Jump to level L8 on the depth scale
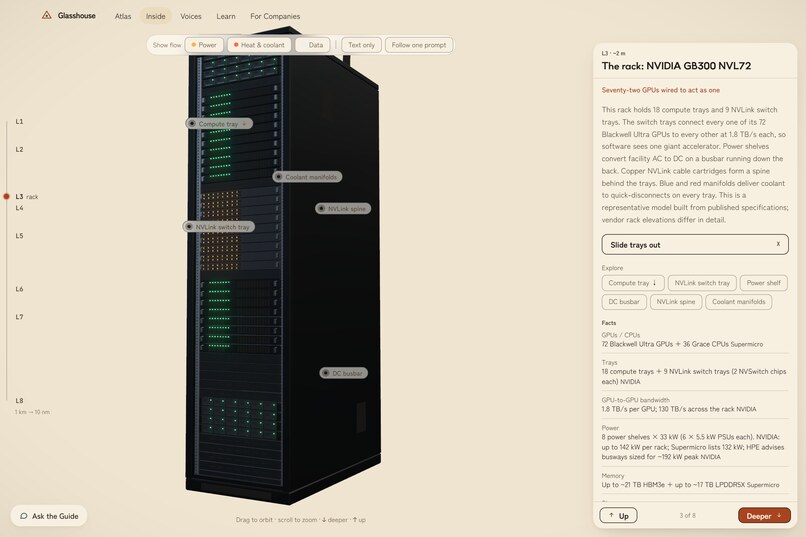 [x=19, y=400]
